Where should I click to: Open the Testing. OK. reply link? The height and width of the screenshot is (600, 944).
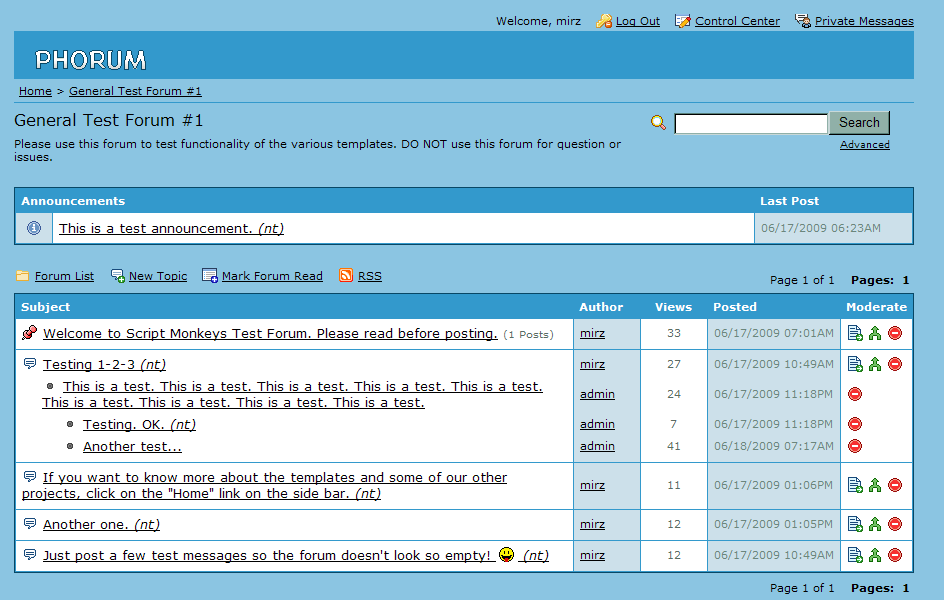(139, 424)
